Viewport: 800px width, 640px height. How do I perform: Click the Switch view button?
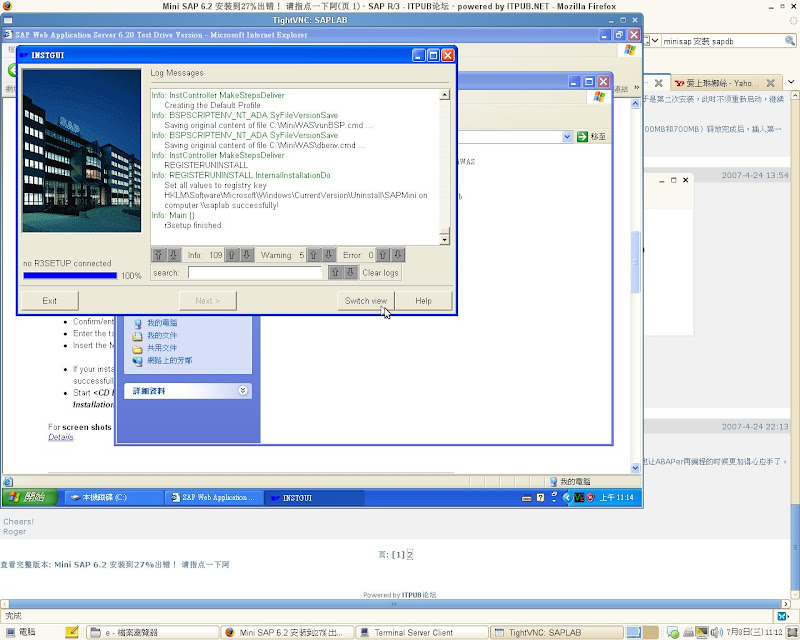tap(366, 301)
